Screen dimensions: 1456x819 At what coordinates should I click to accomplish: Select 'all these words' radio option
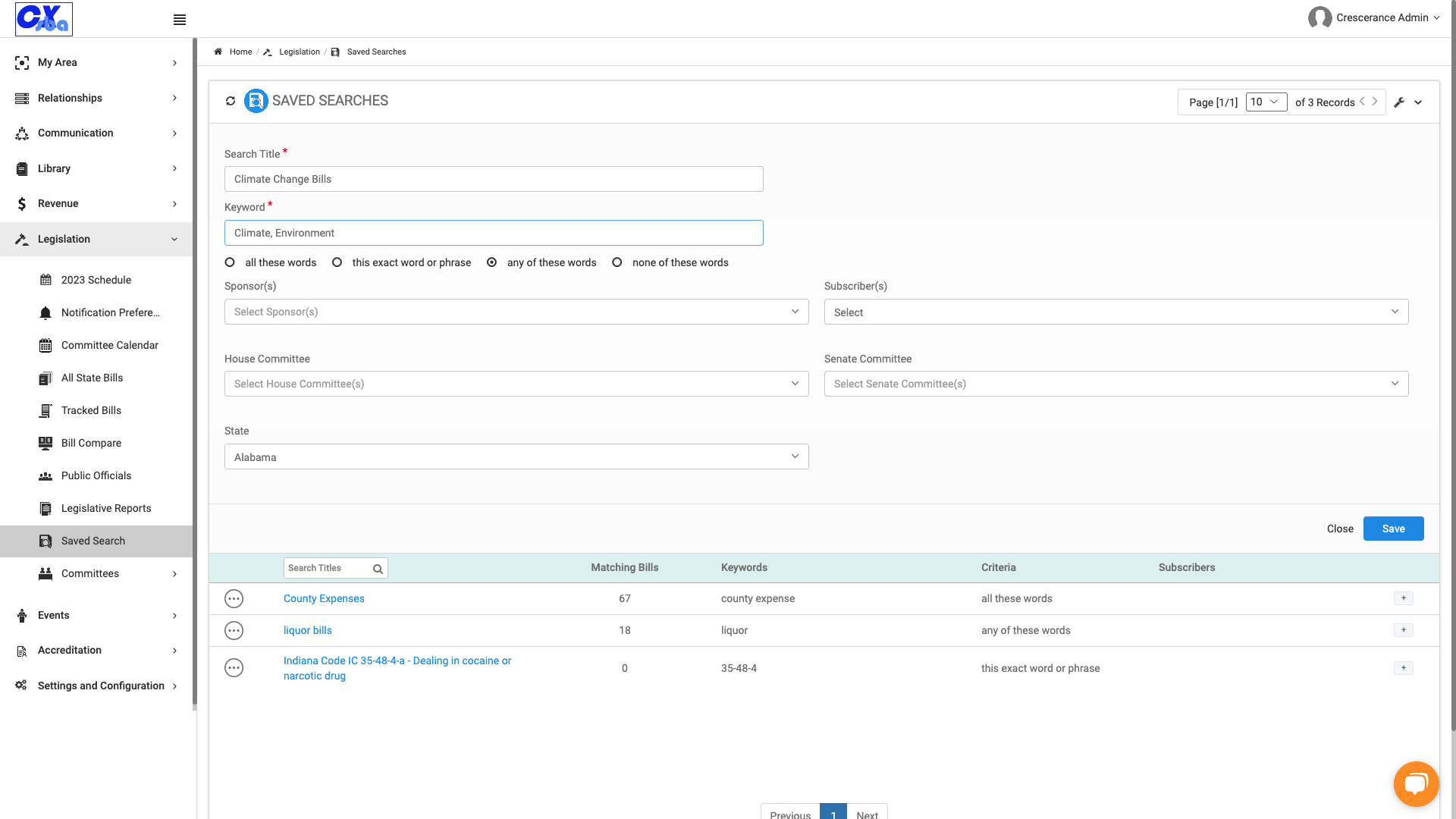point(230,262)
